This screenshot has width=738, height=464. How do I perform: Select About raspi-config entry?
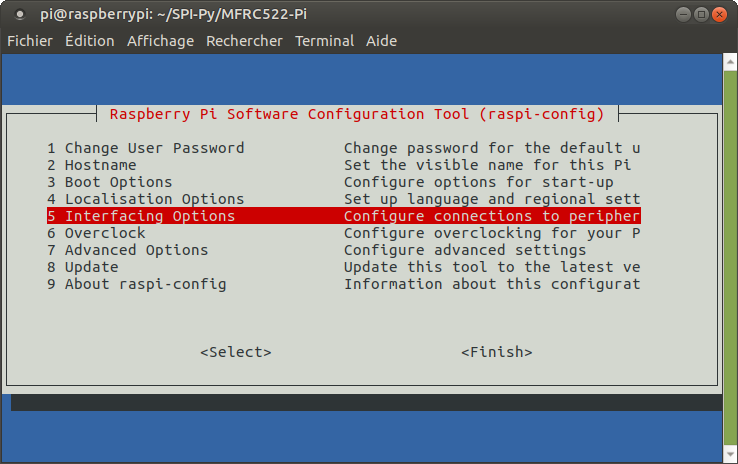145,284
